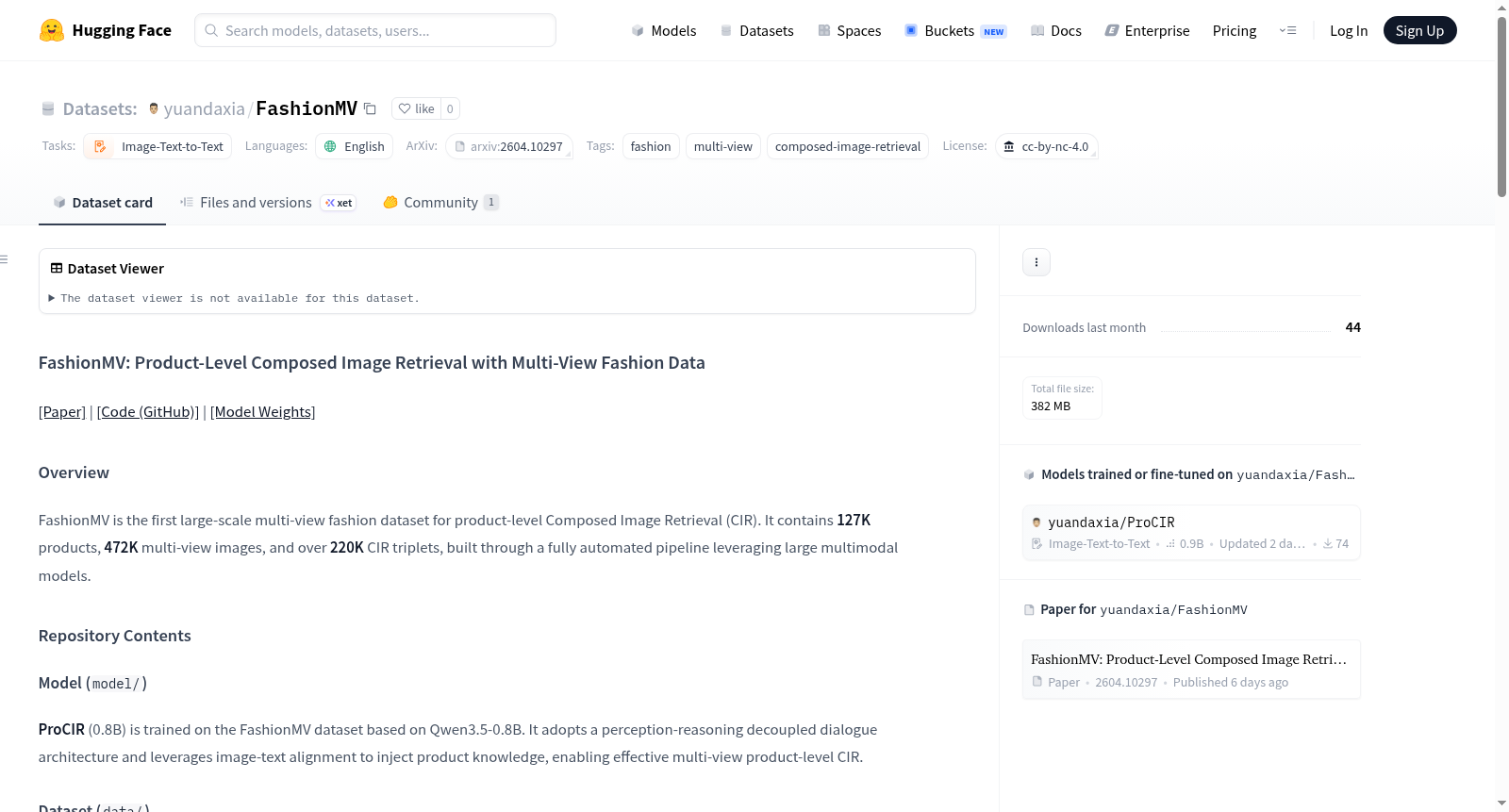The image size is (1509, 812).
Task: Open the Enterprise menu item
Action: pyautogui.click(x=1147, y=30)
